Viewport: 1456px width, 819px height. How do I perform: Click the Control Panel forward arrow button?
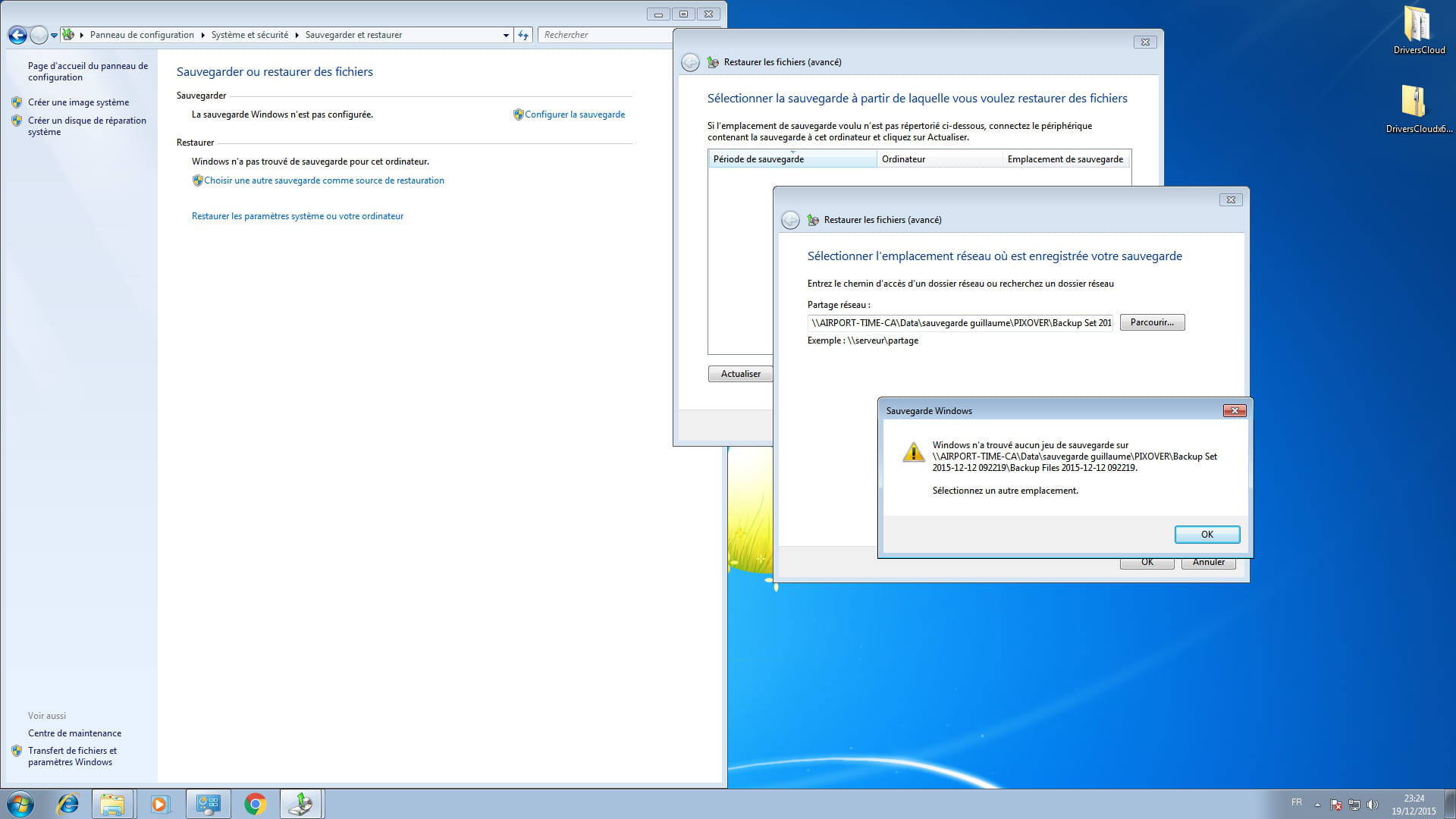click(x=39, y=35)
